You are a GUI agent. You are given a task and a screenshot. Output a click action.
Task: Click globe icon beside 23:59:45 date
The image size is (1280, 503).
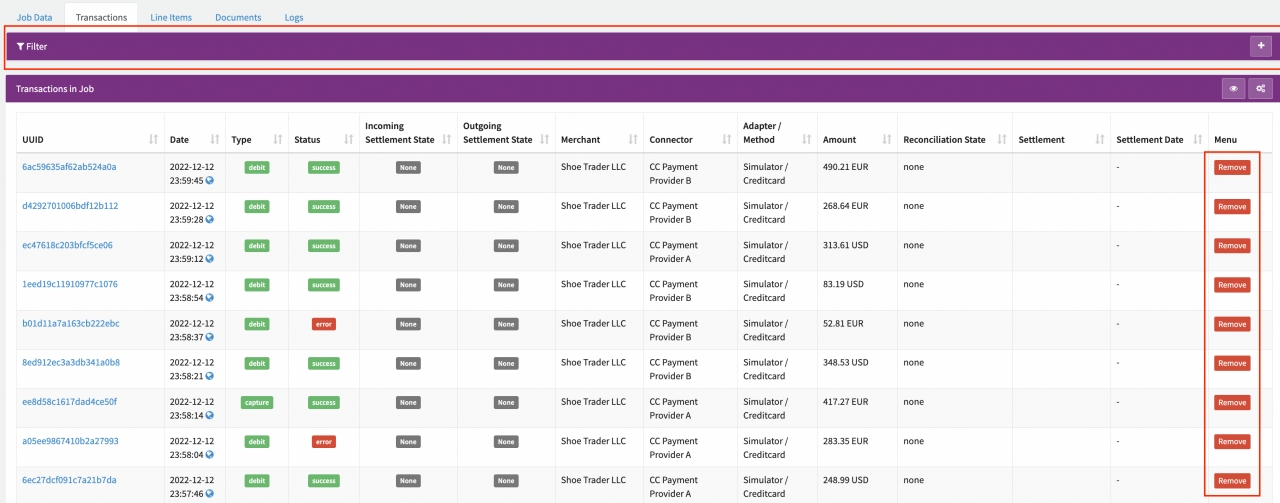tap(210, 181)
